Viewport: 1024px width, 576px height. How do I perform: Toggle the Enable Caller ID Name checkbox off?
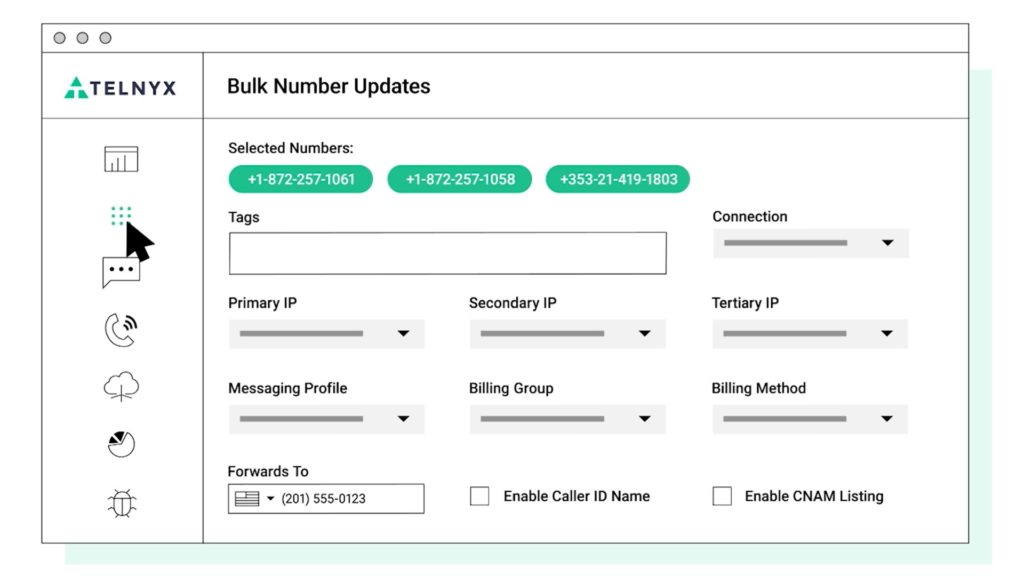(x=479, y=496)
